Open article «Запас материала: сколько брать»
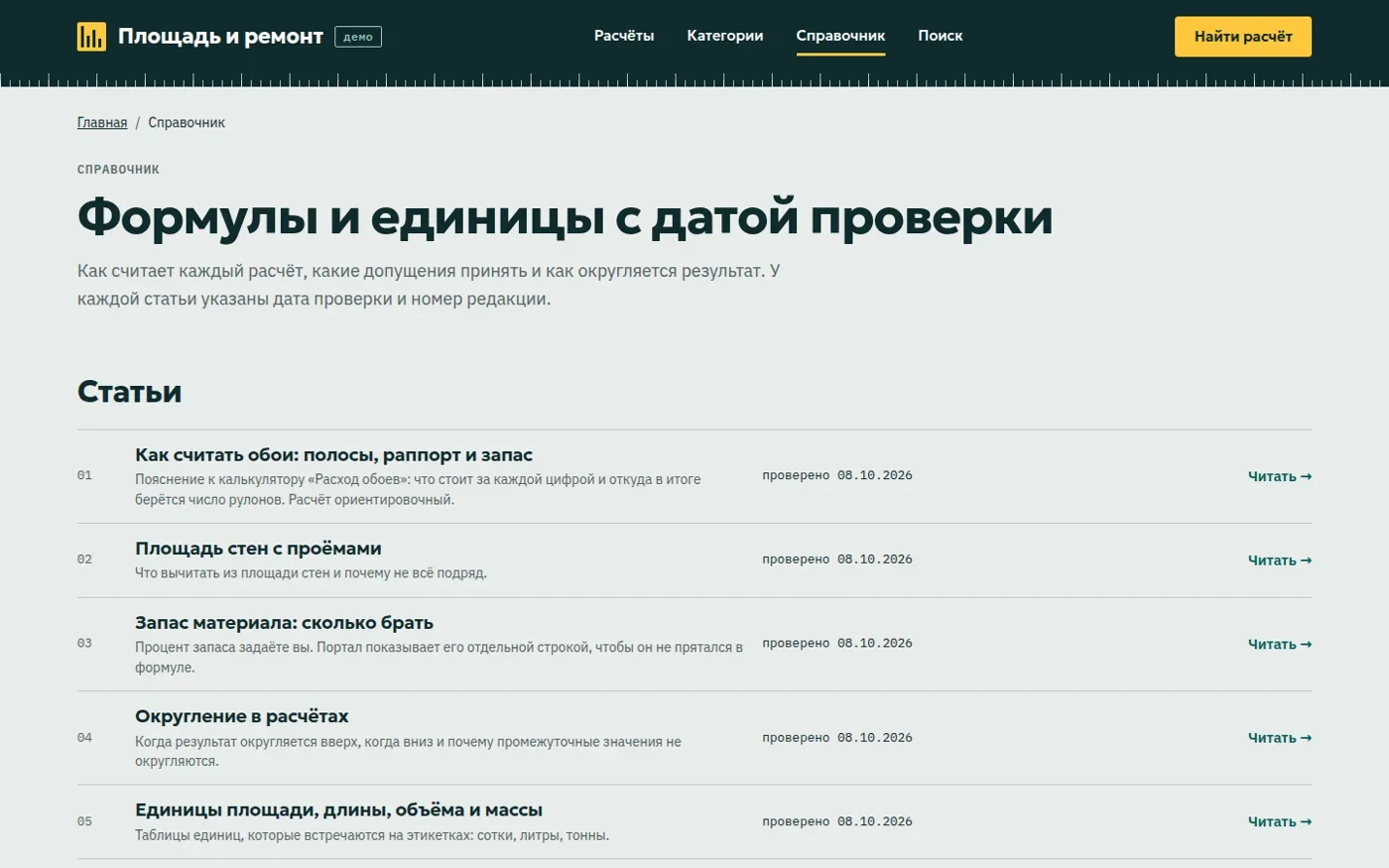This screenshot has width=1389, height=868. [284, 623]
